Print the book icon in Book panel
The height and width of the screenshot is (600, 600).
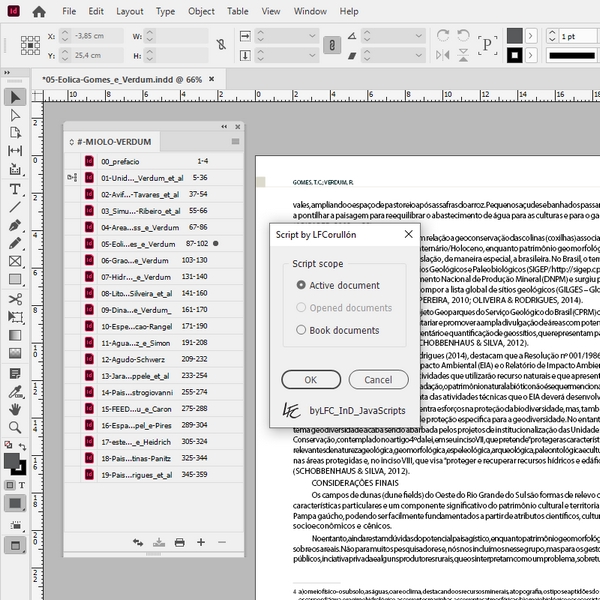179,542
